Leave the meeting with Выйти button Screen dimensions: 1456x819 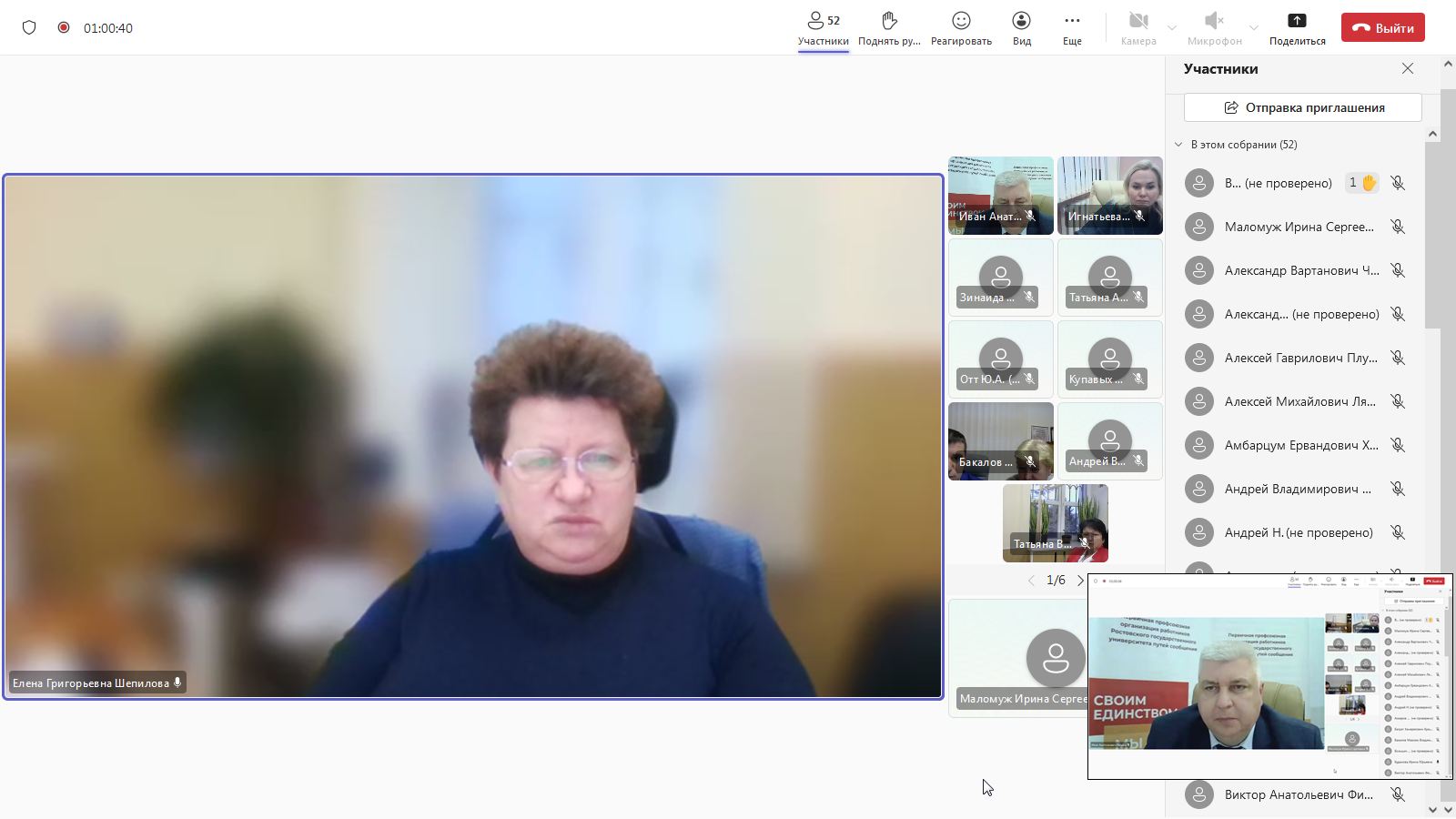[x=1382, y=28]
